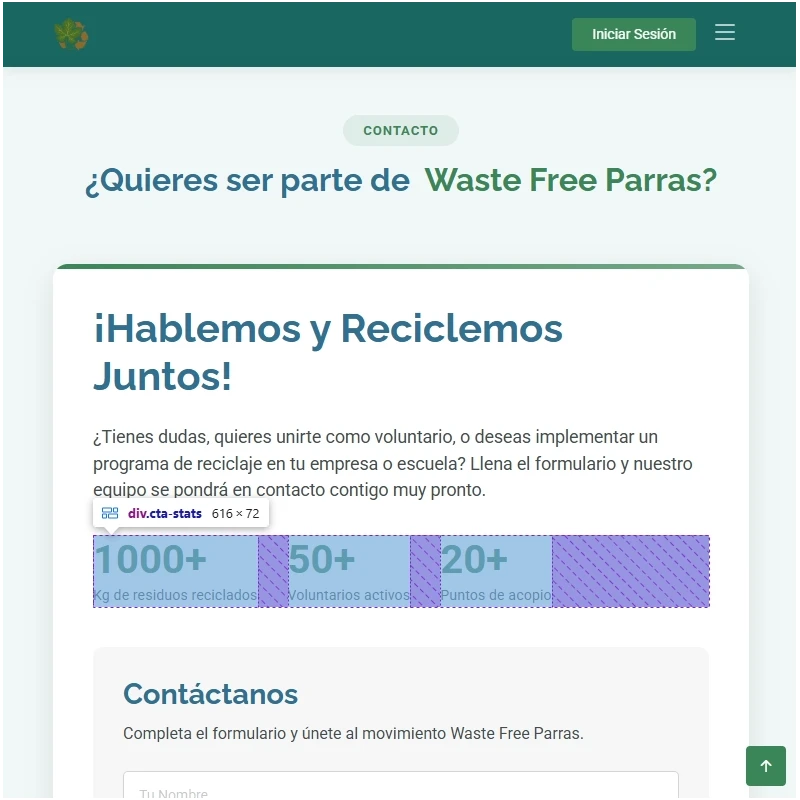This screenshot has width=800, height=800.
Task: Open the hamburger navigation menu
Action: [724, 32]
